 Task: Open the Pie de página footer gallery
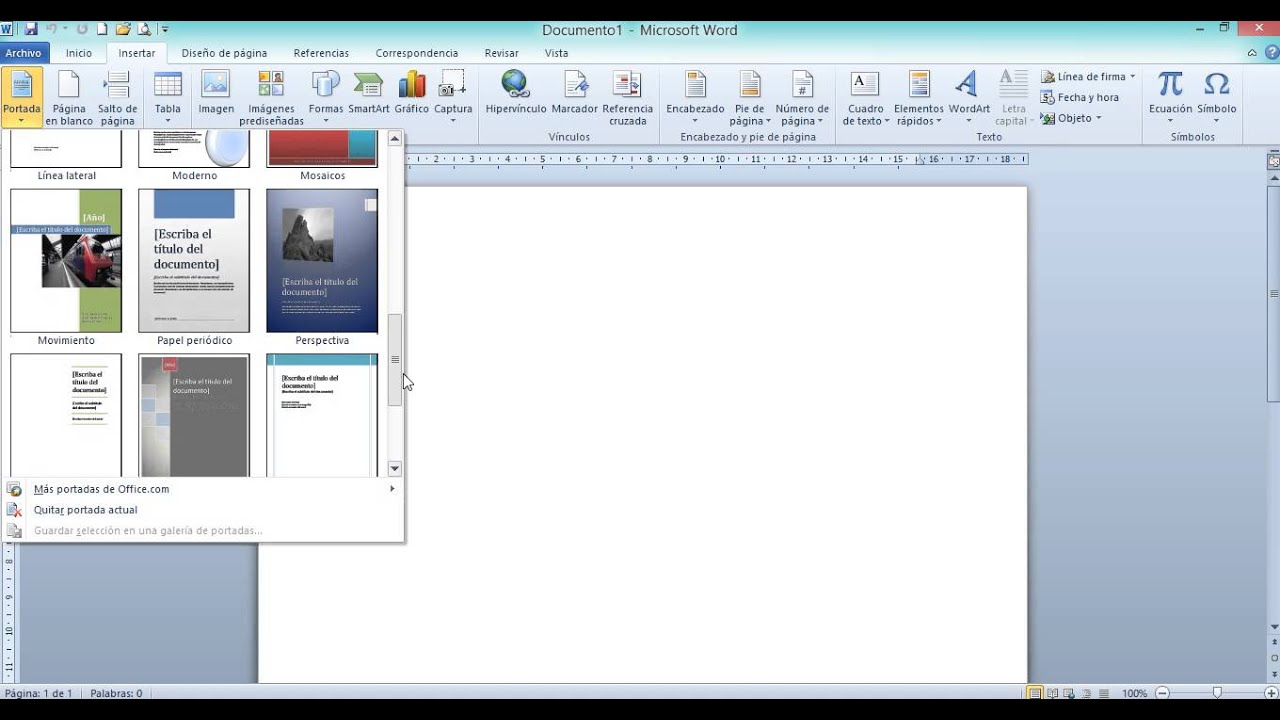(749, 99)
